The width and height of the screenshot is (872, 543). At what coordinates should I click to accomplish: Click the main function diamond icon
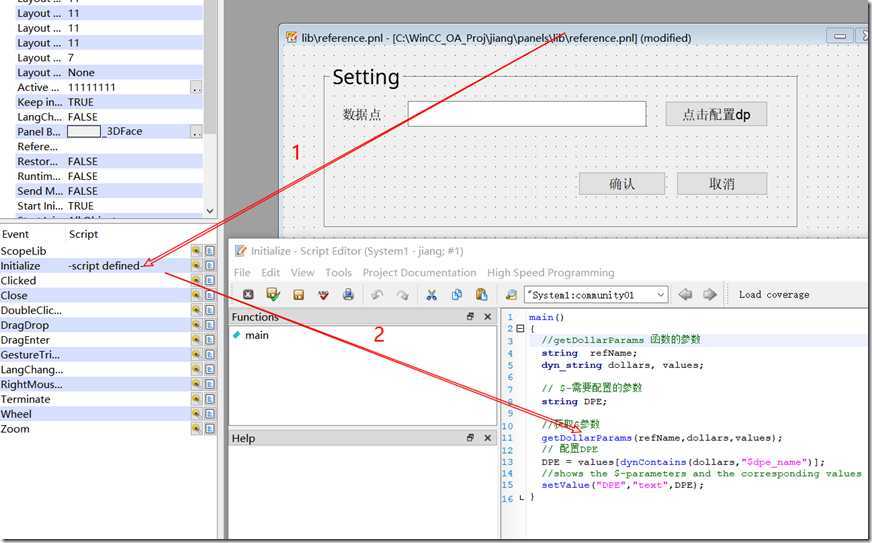(236, 335)
